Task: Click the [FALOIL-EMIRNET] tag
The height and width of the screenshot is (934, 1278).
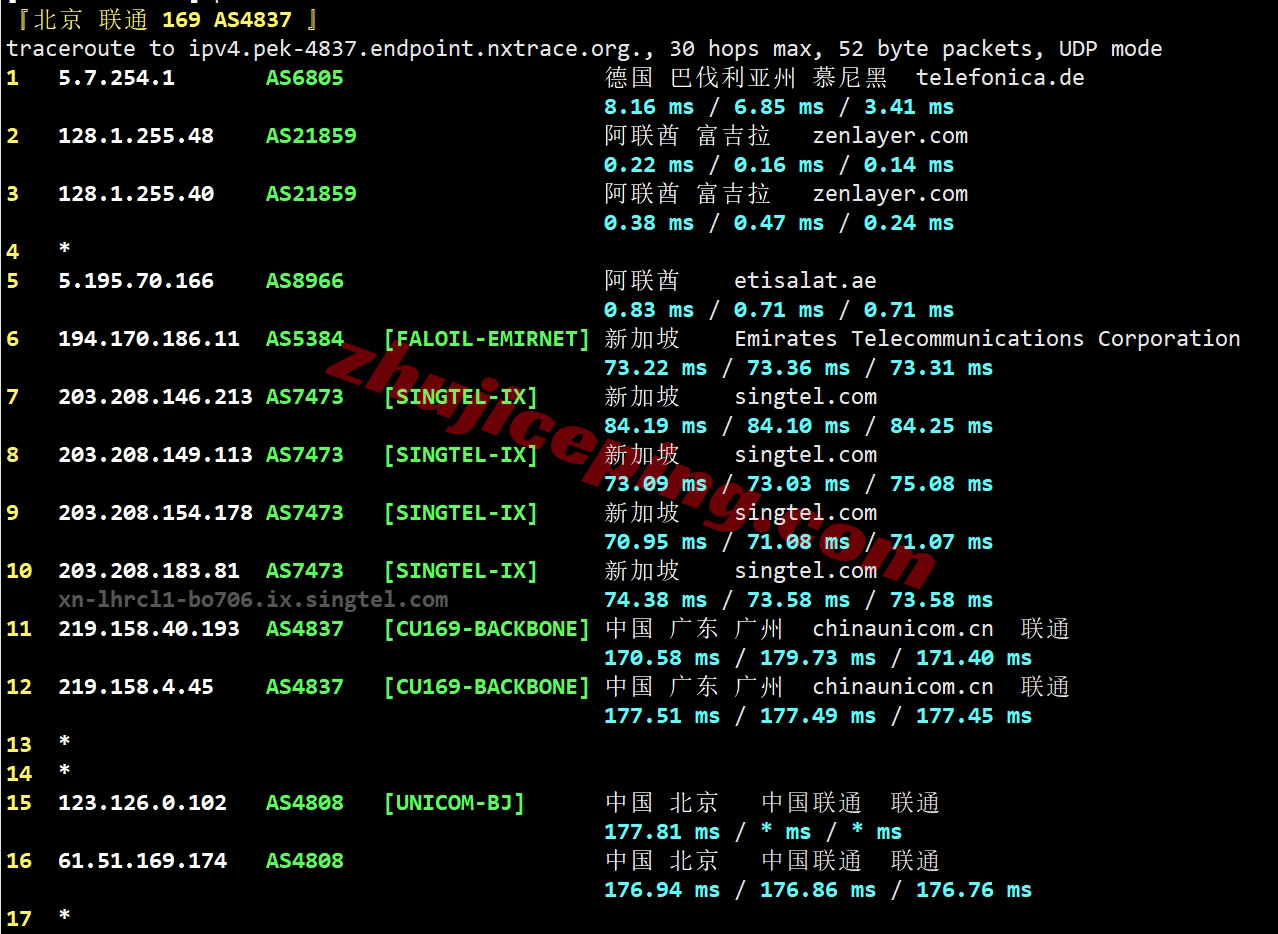Action: (486, 339)
